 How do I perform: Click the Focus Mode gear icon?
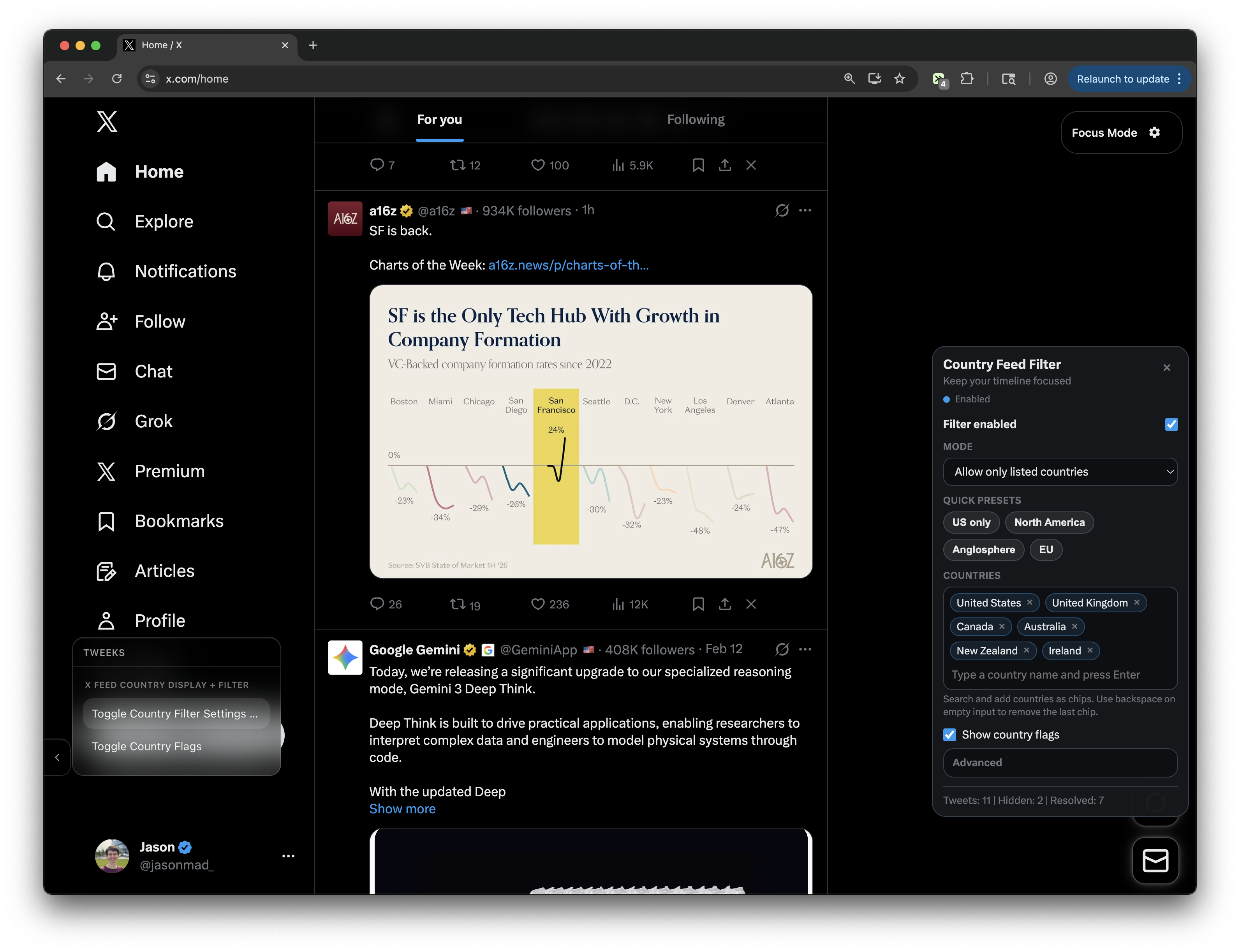(x=1154, y=132)
